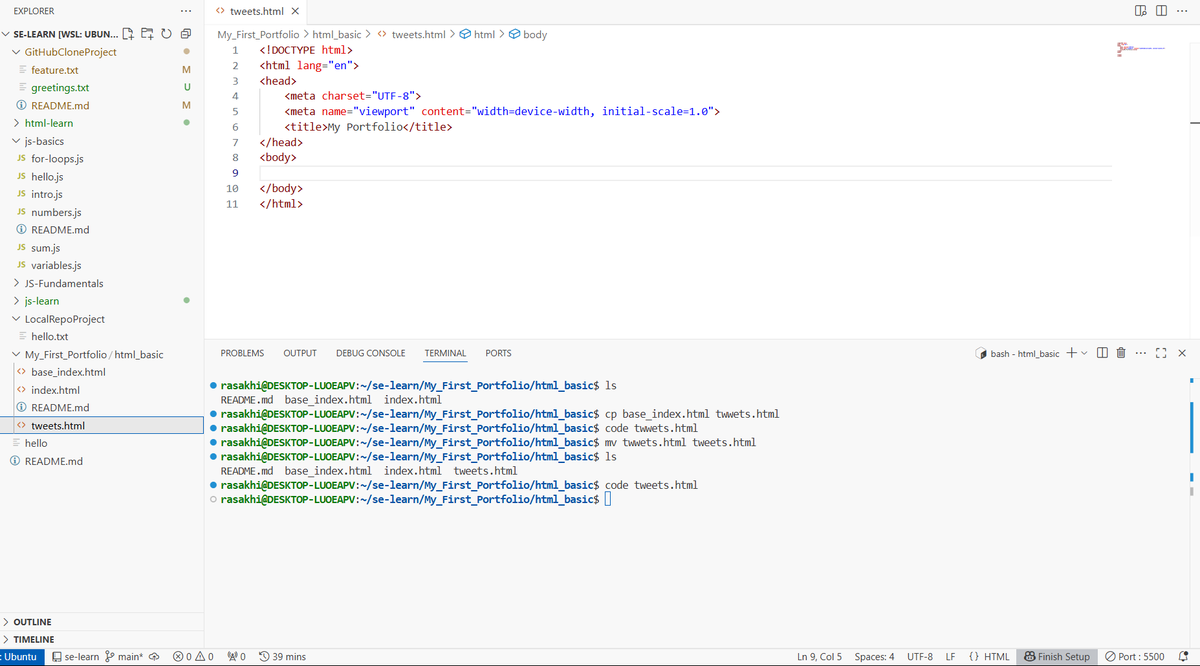Refresh the Explorer file tree

(166, 34)
